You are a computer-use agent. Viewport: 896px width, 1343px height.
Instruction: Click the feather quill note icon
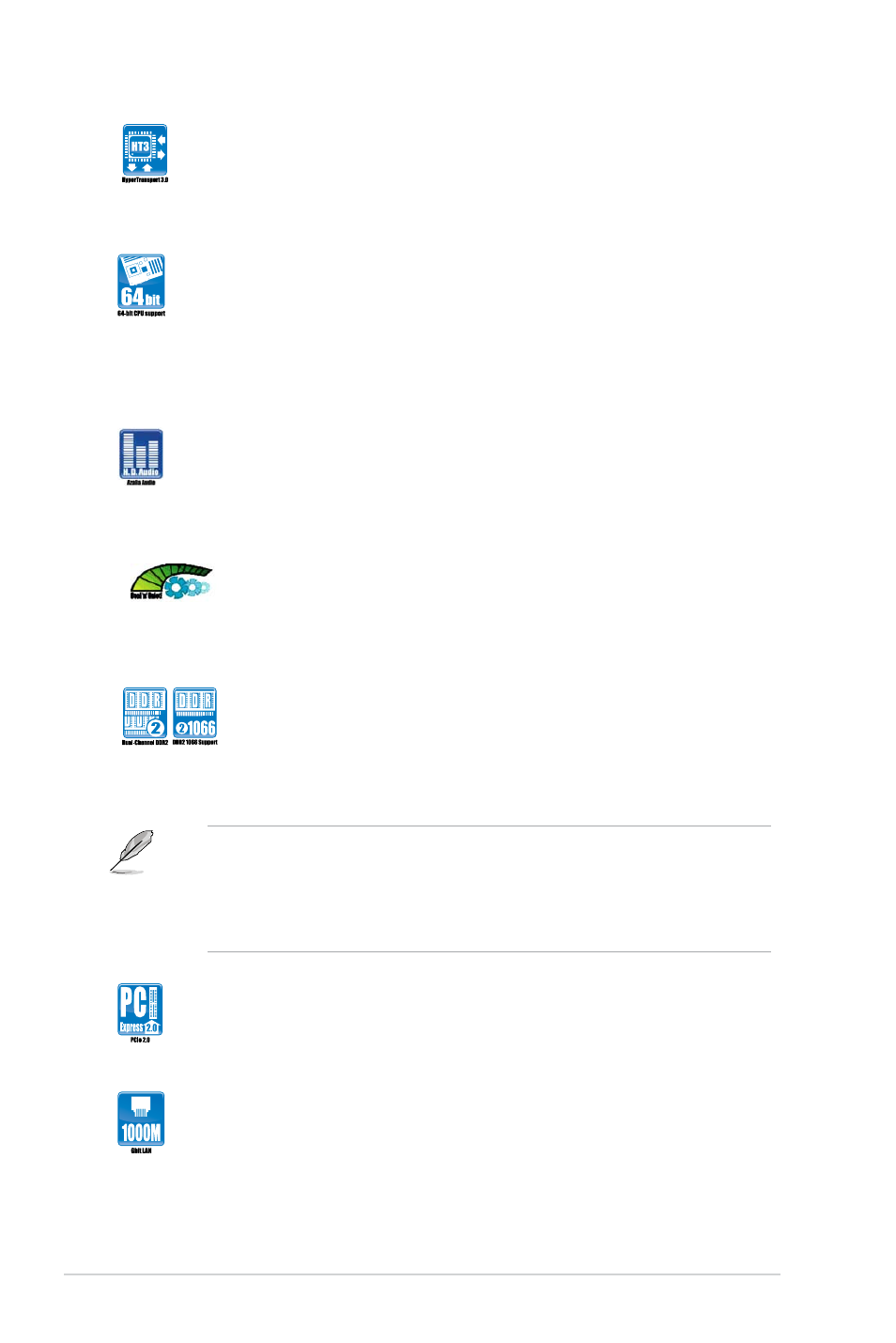(131, 851)
